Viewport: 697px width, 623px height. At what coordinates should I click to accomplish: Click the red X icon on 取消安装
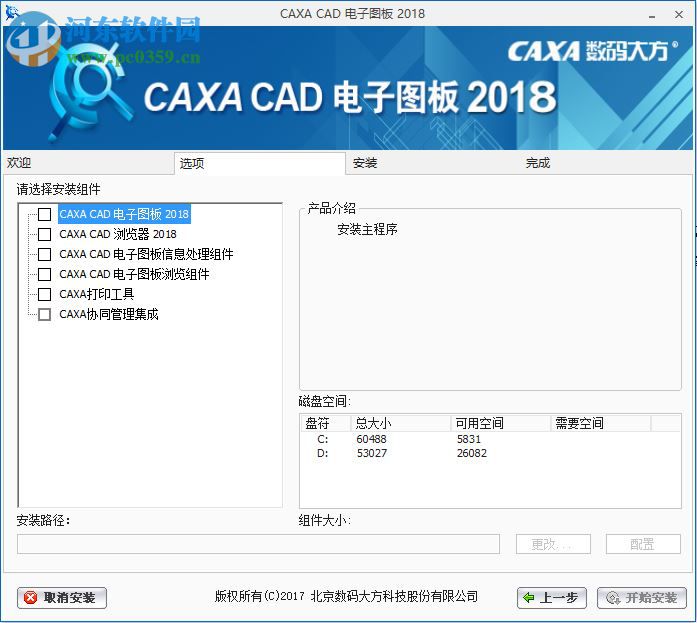click(30, 598)
